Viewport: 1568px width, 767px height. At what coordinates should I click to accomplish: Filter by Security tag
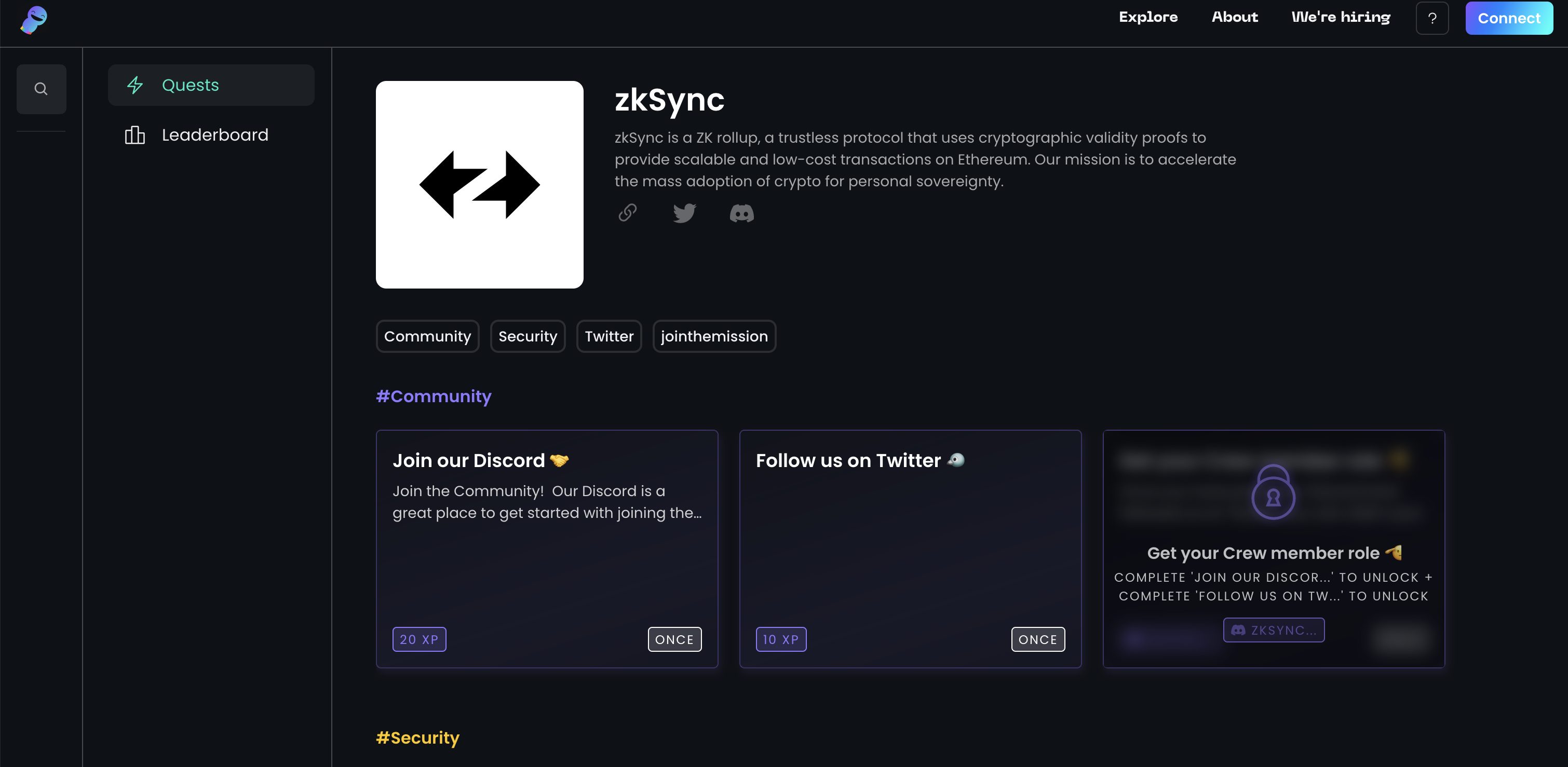[528, 336]
